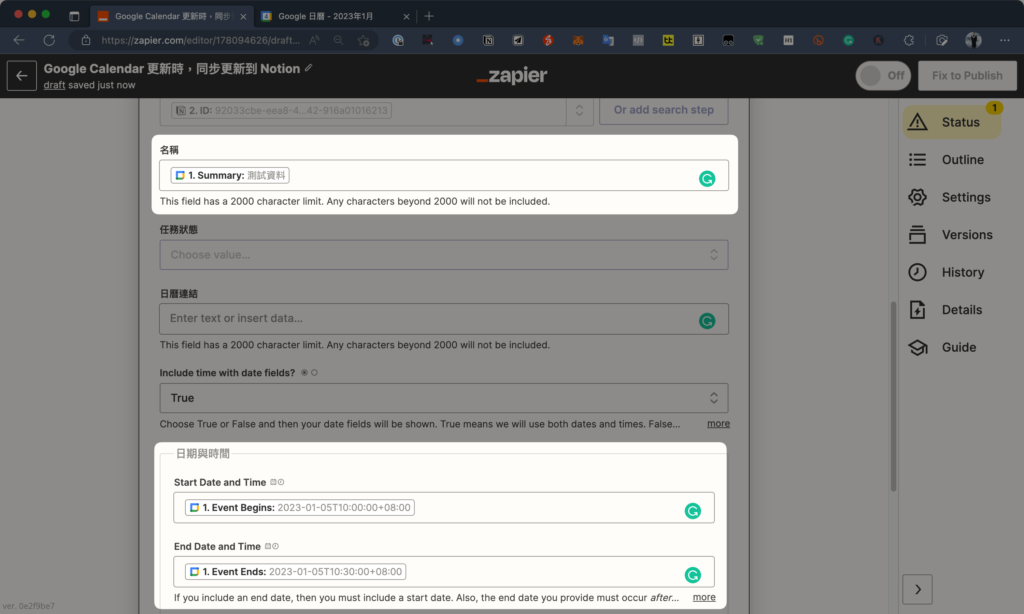Click the page vertical scrollbar
The image size is (1024, 614).
(x=893, y=396)
